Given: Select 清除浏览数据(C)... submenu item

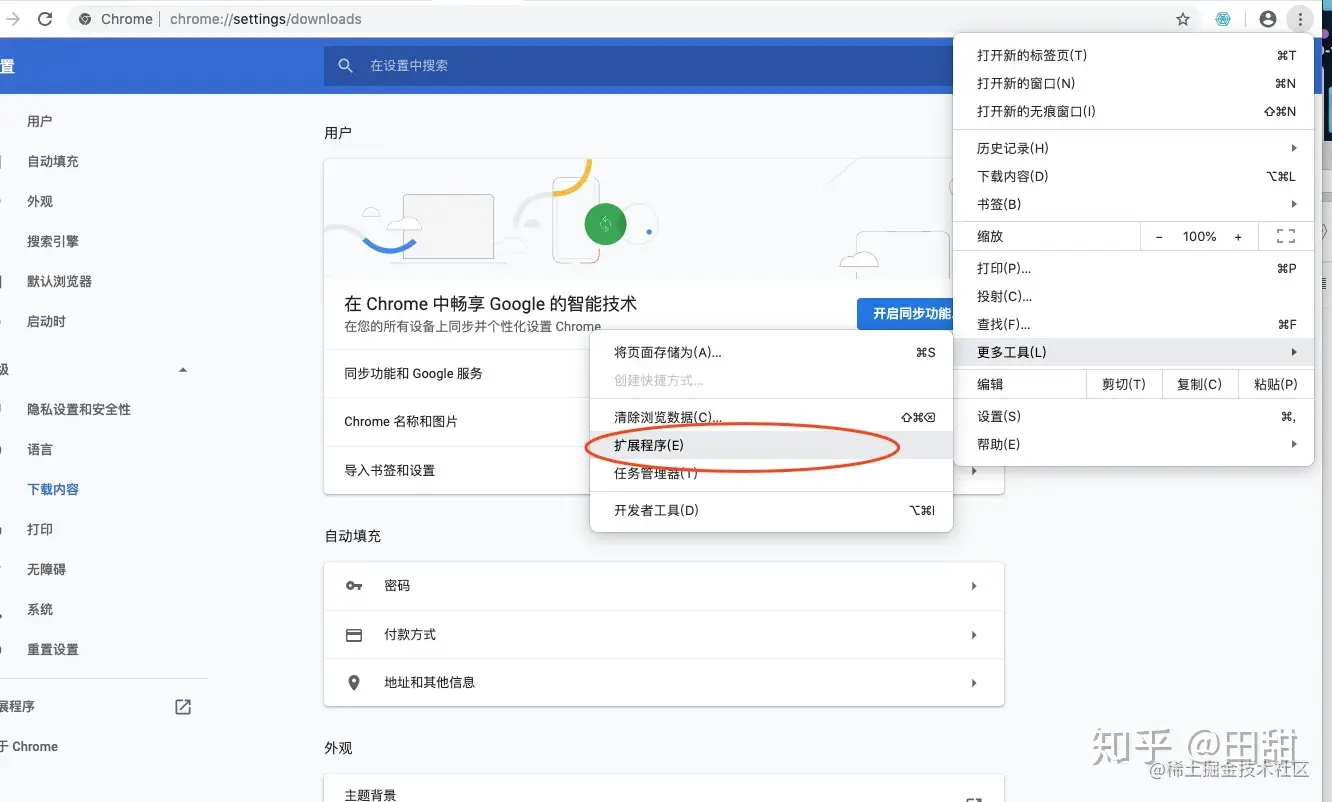Looking at the screenshot, I should [771, 417].
